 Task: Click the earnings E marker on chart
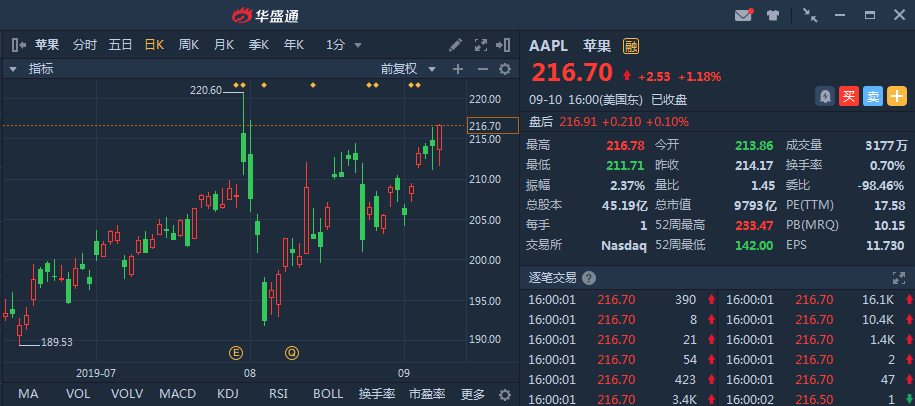(236, 352)
